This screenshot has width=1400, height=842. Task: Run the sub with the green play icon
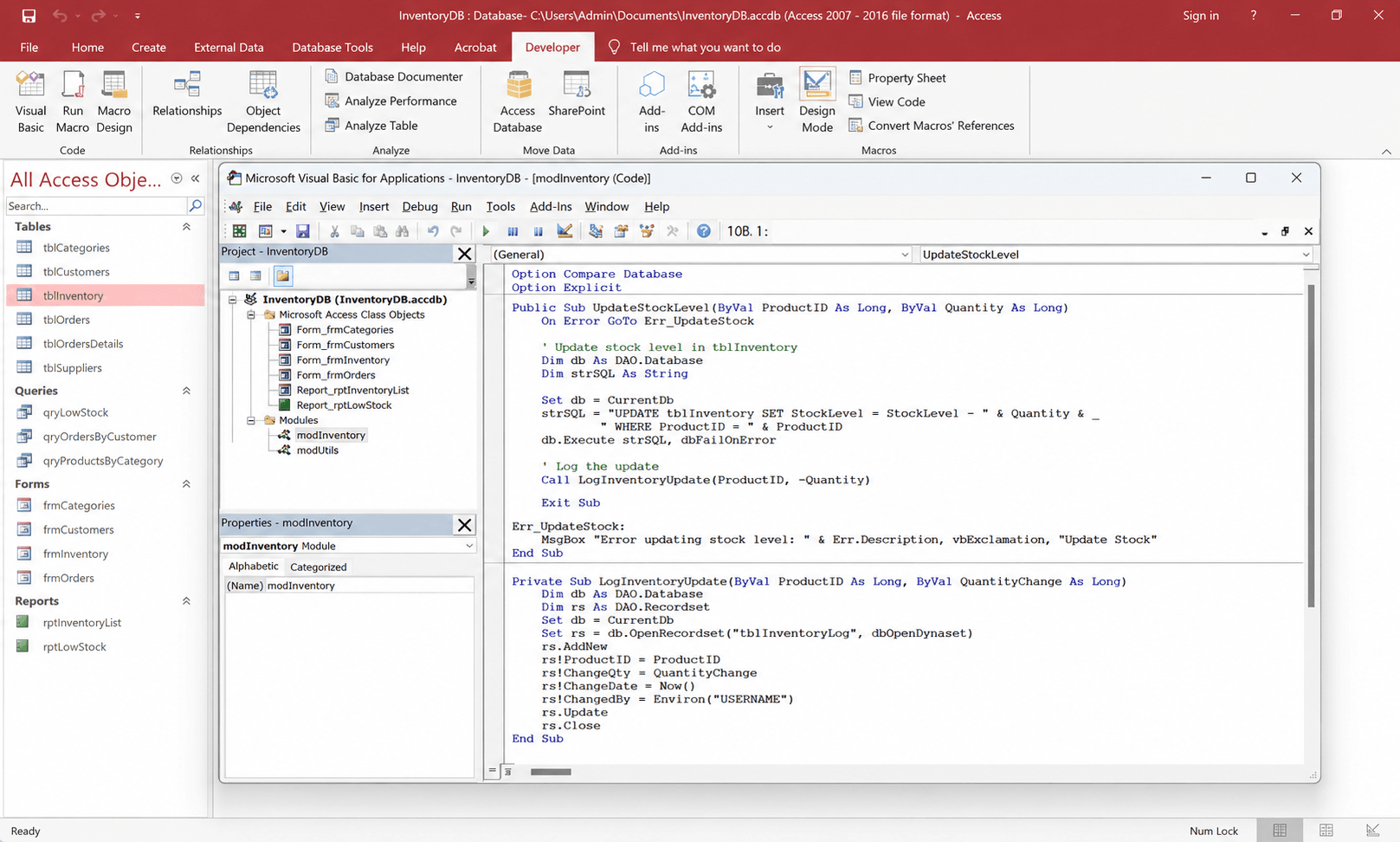486,231
